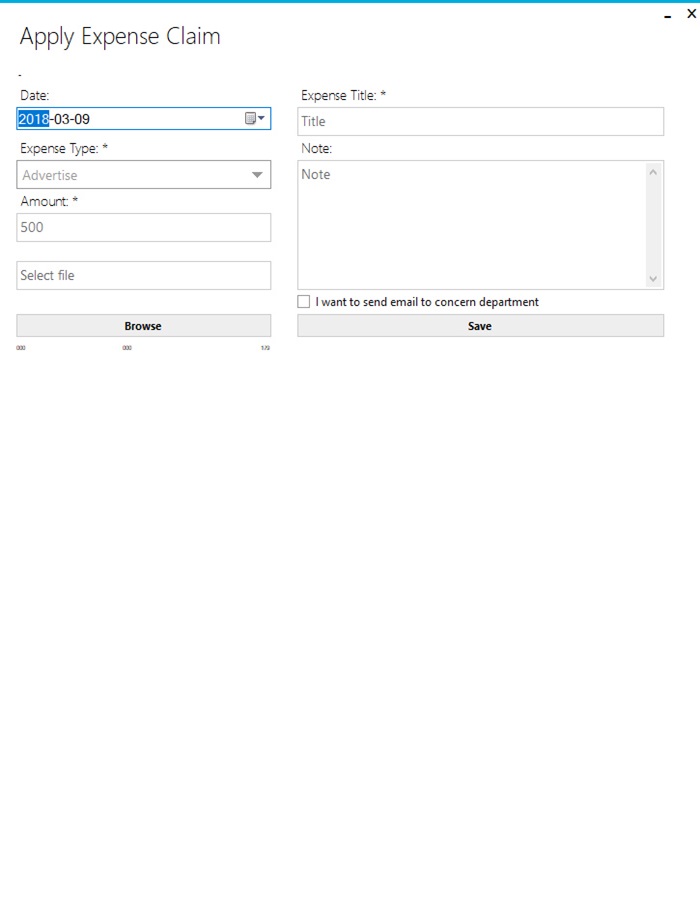
Task: Enable sending email to concern department
Action: 304,301
